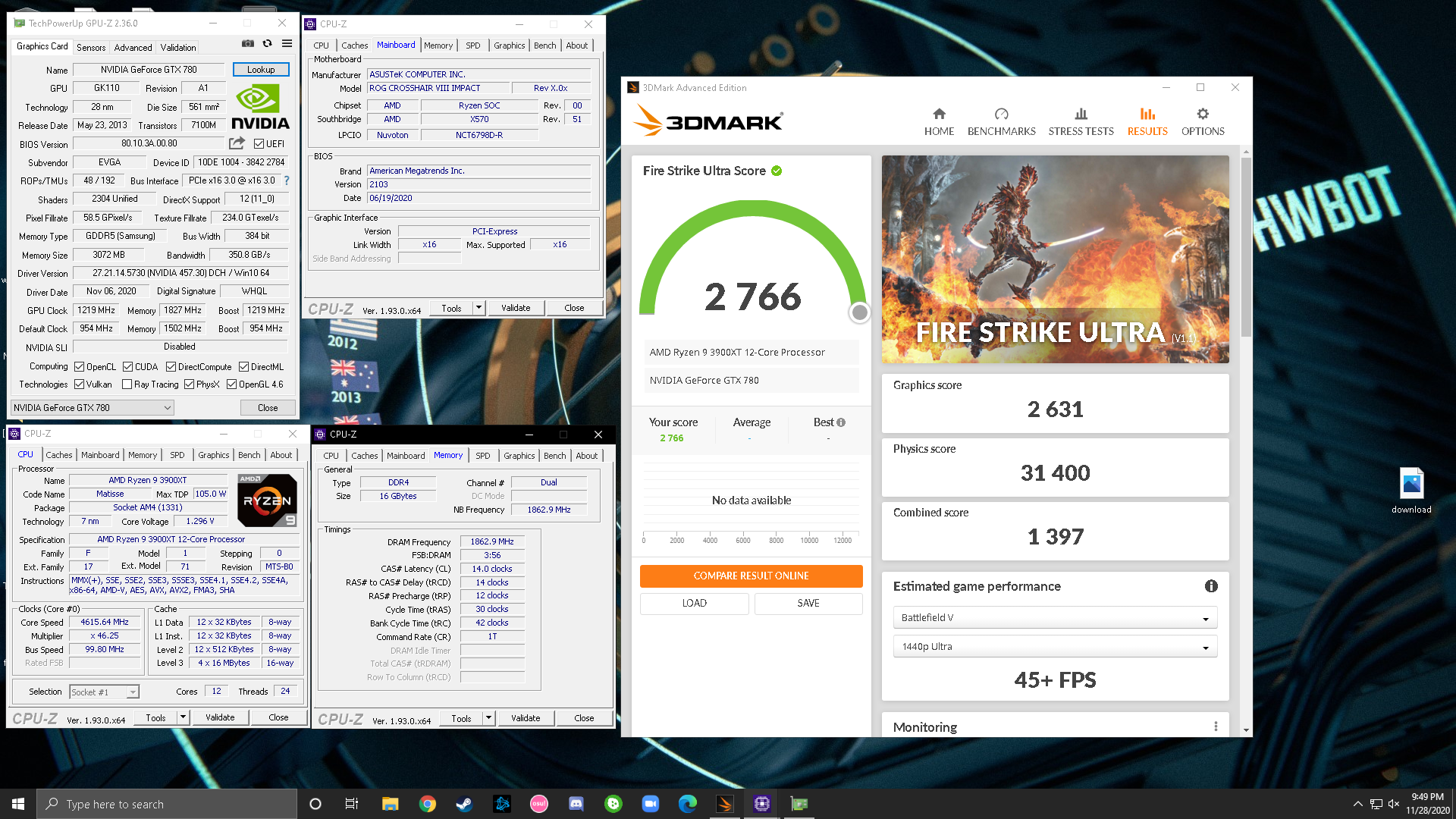The image size is (1456, 819).
Task: Open osu! from taskbar
Action: pyautogui.click(x=538, y=804)
